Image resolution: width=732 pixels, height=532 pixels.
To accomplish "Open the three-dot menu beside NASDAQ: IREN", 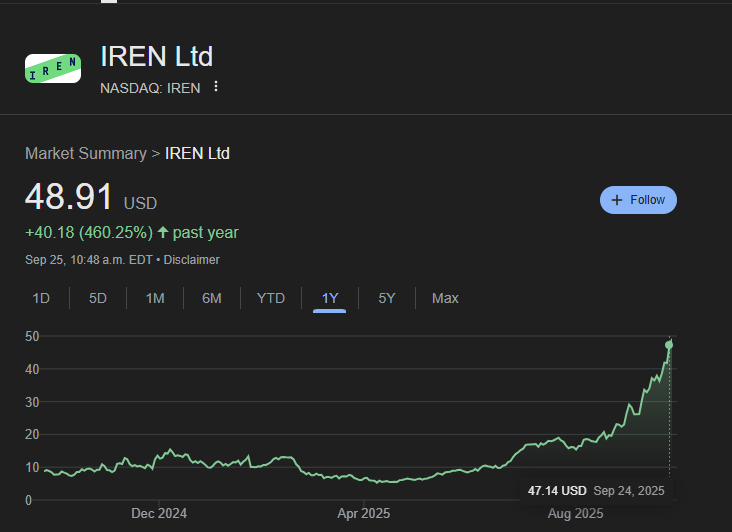I will [x=216, y=86].
